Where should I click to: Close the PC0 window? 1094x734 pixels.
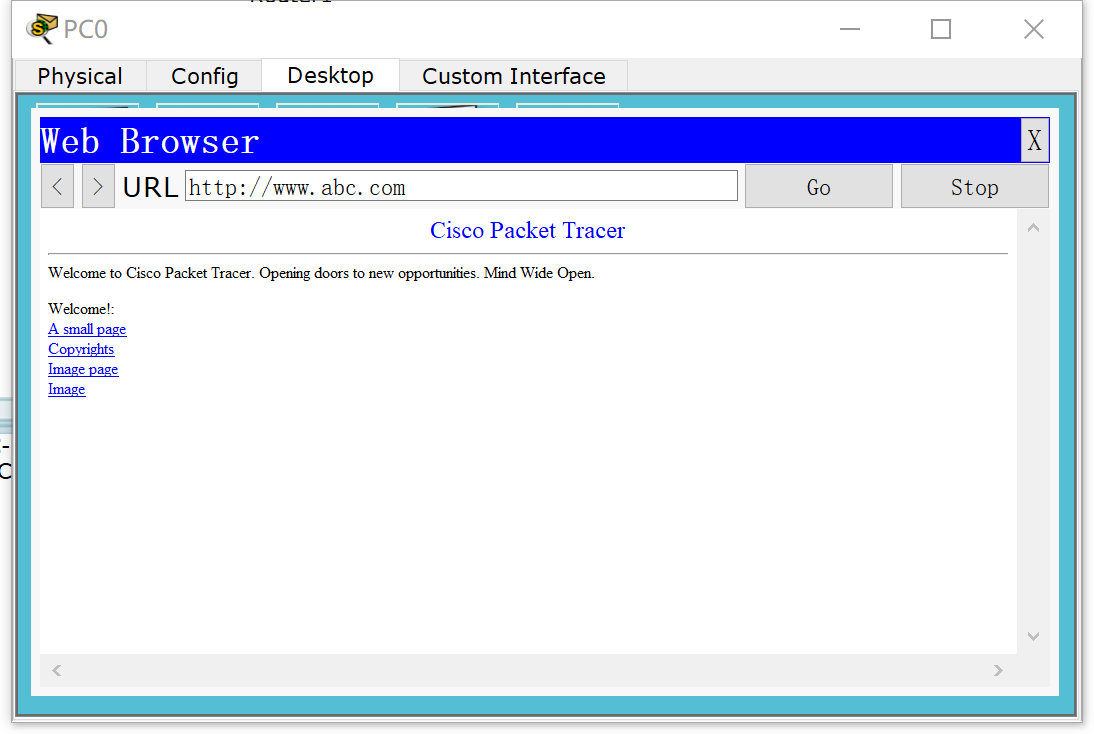[x=1033, y=29]
